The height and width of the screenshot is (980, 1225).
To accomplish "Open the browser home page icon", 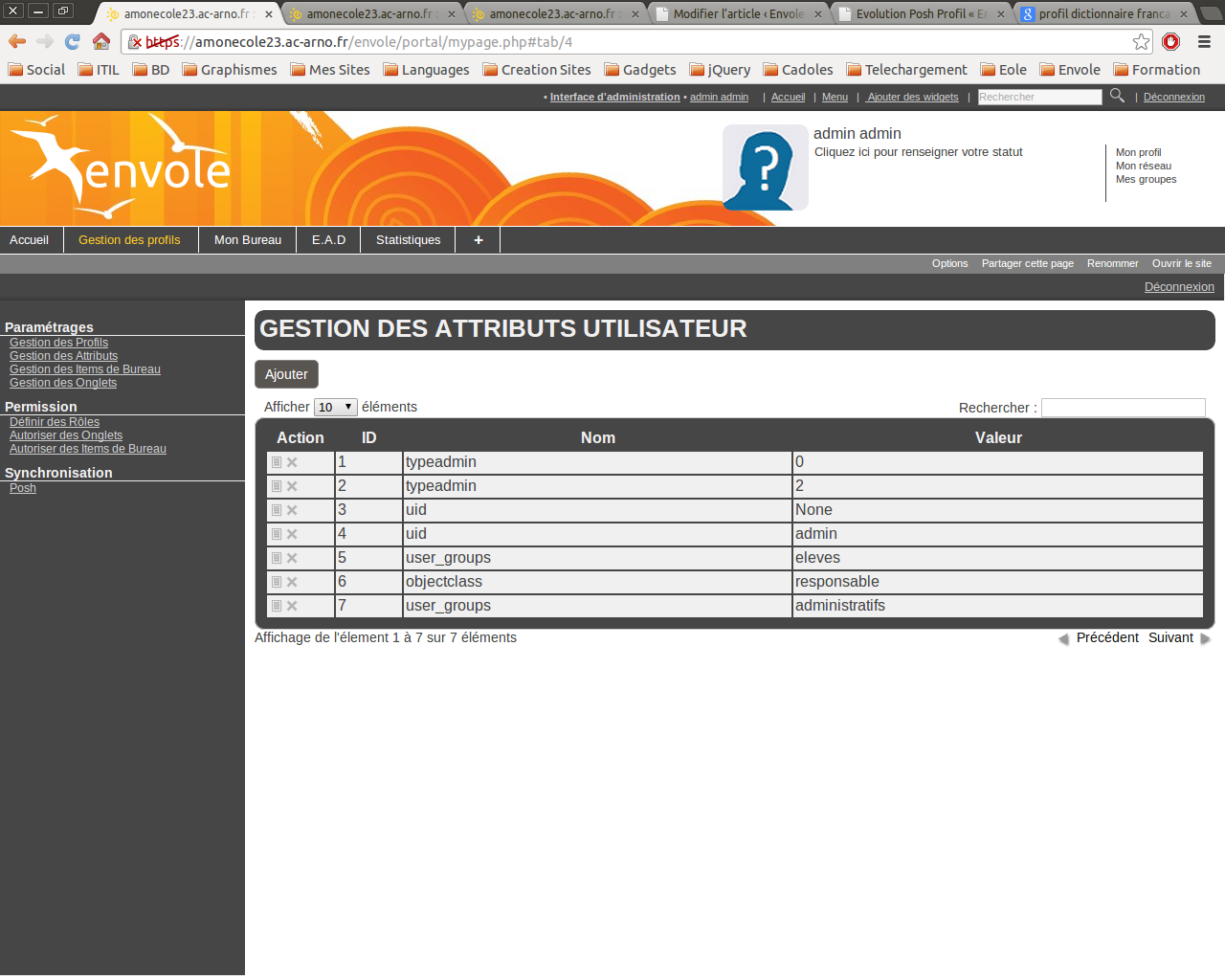I will [101, 41].
